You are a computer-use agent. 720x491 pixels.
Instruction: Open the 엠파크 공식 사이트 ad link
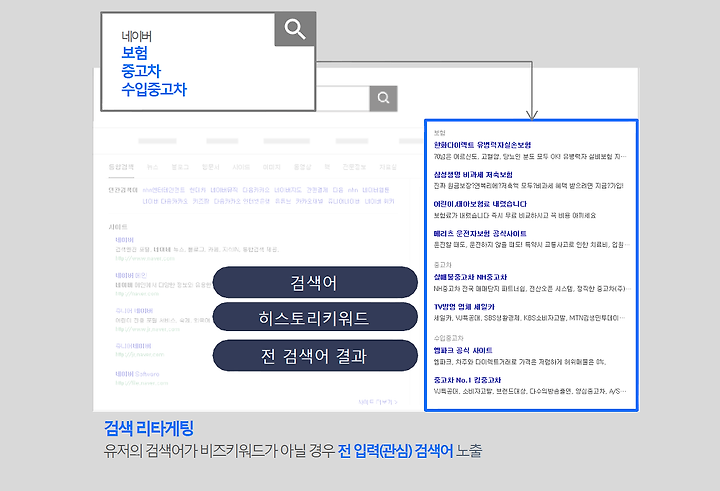463,350
